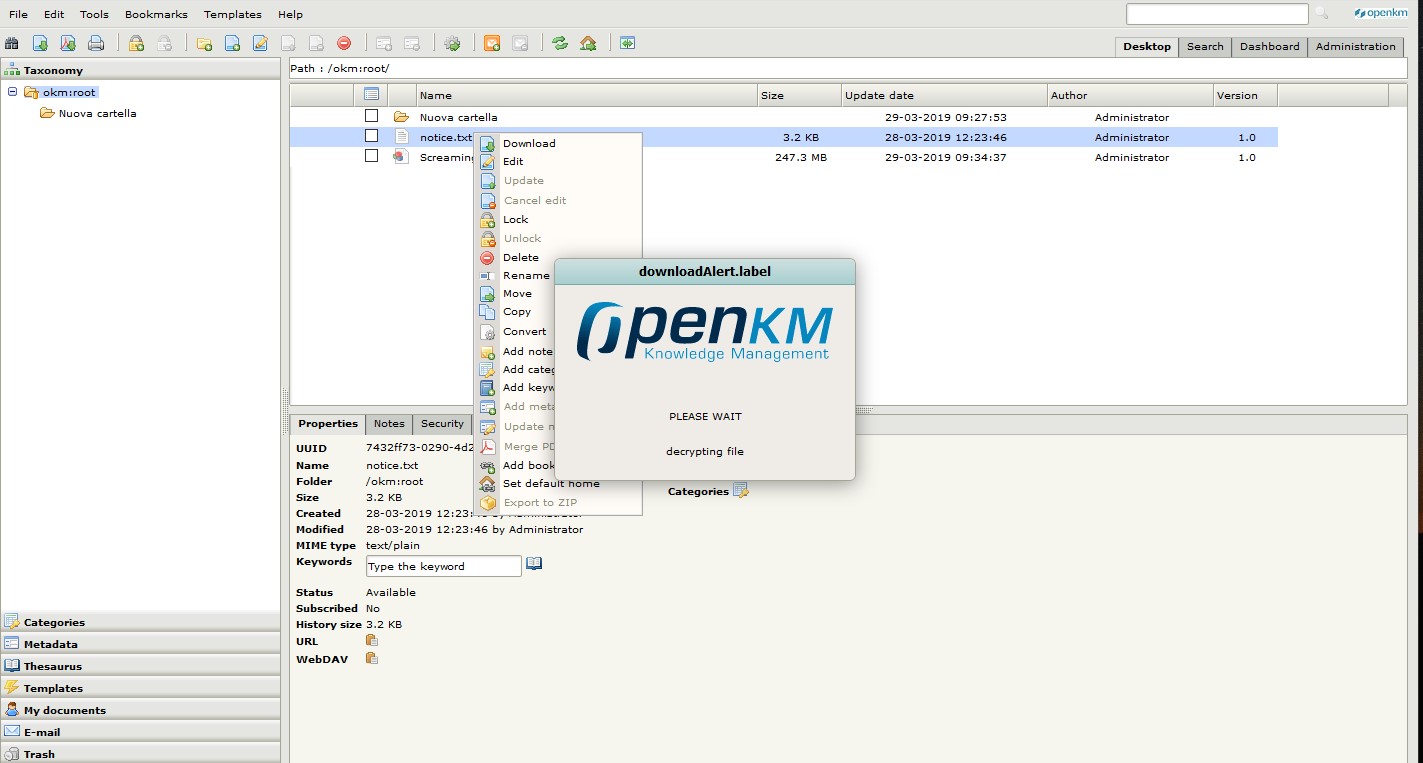This screenshot has height=763, width=1423.
Task: Expand the Categories panel in sidebar
Action: 54,622
